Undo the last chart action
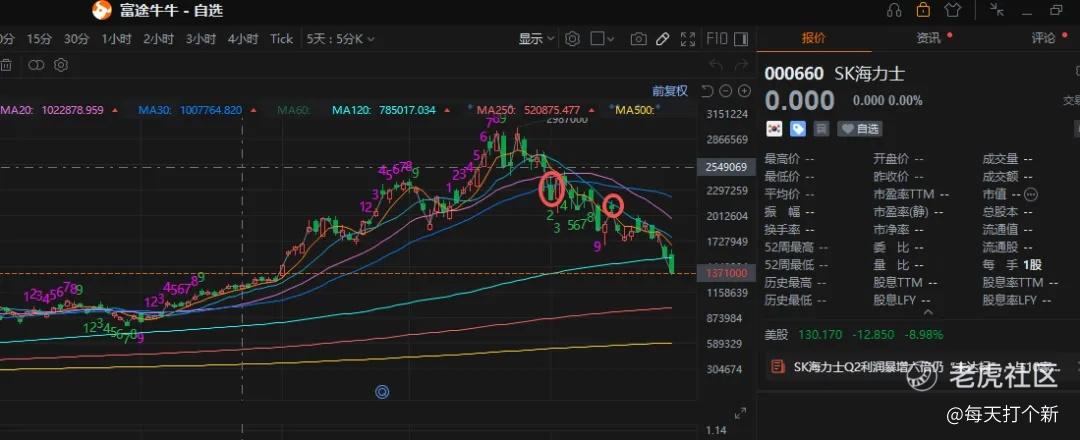 716,65
